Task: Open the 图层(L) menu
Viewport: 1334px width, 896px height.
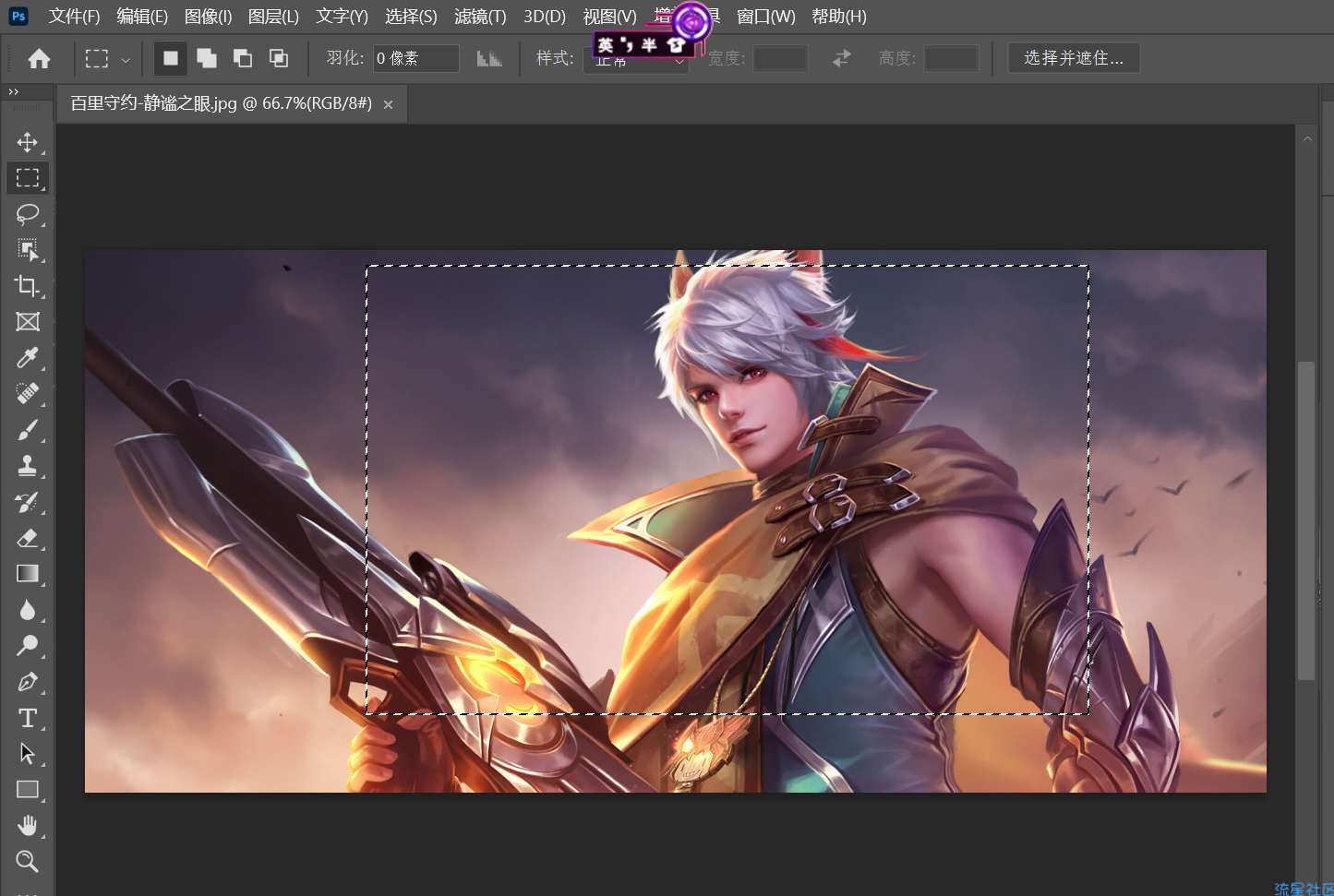Action: 273,17
